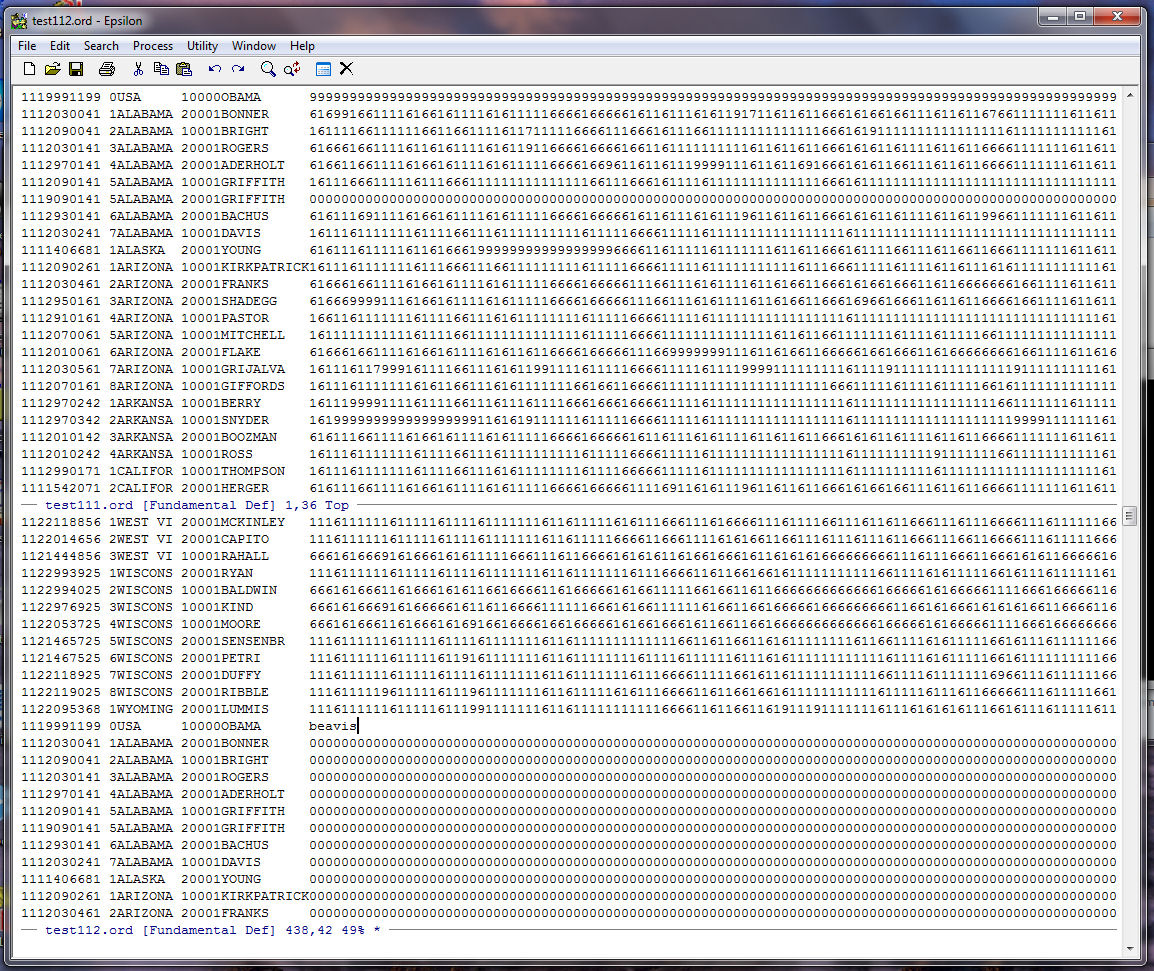Open the Process menu
The image size is (1154, 971).
tap(153, 46)
